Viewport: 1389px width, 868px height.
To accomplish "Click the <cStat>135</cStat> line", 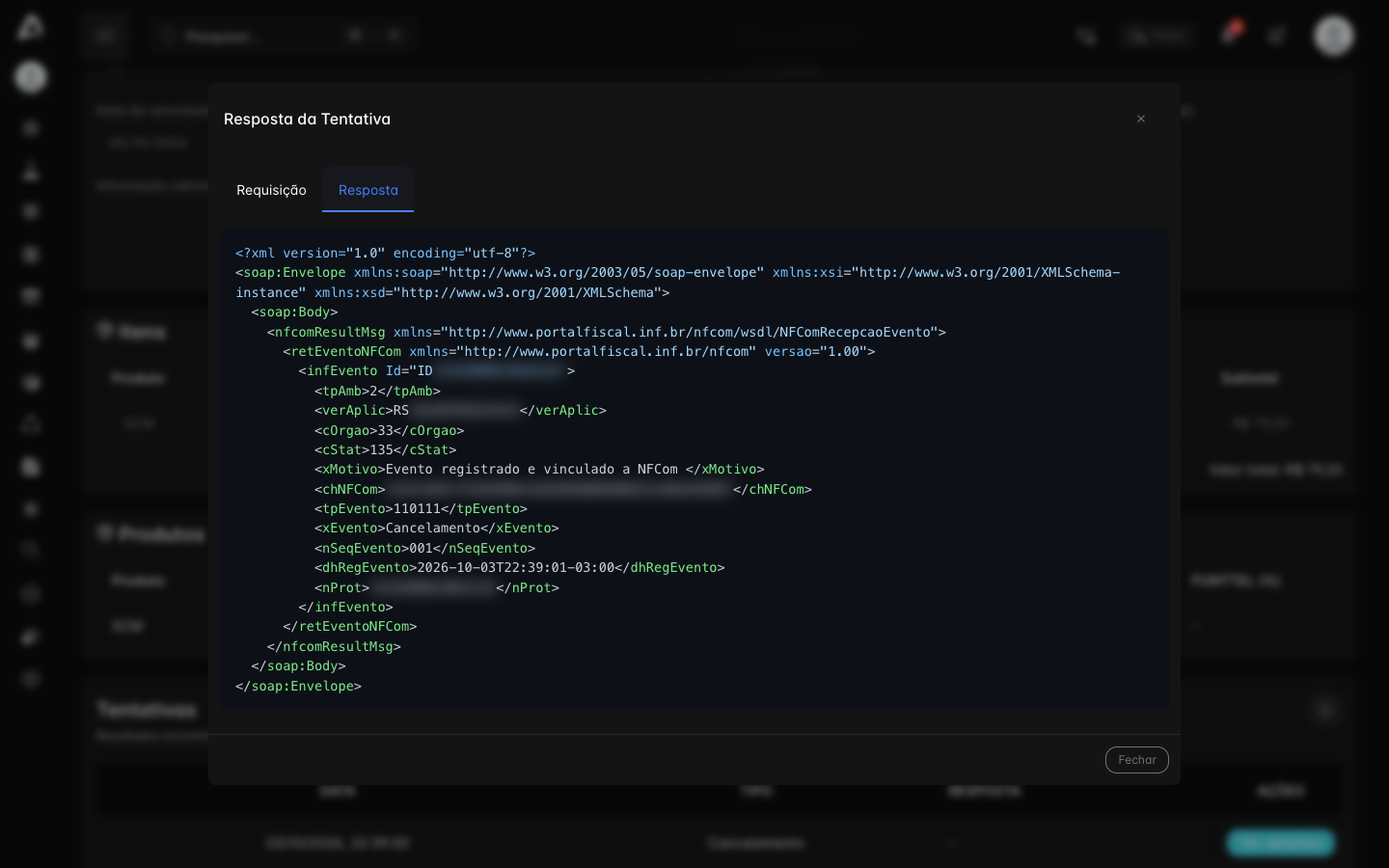I will click(386, 449).
